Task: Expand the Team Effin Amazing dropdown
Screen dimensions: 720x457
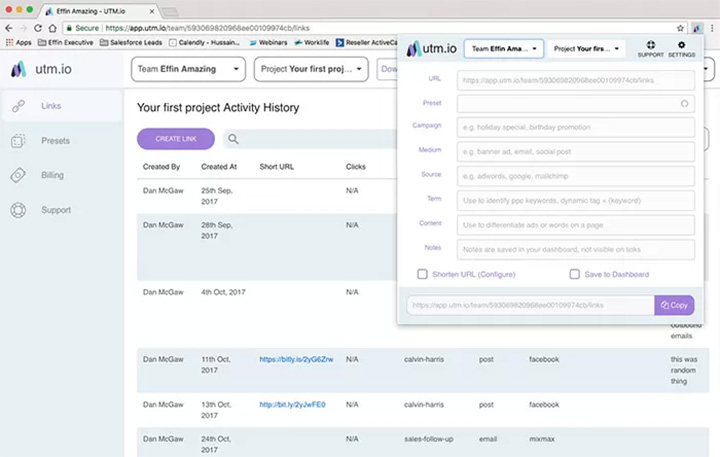Action: click(188, 69)
